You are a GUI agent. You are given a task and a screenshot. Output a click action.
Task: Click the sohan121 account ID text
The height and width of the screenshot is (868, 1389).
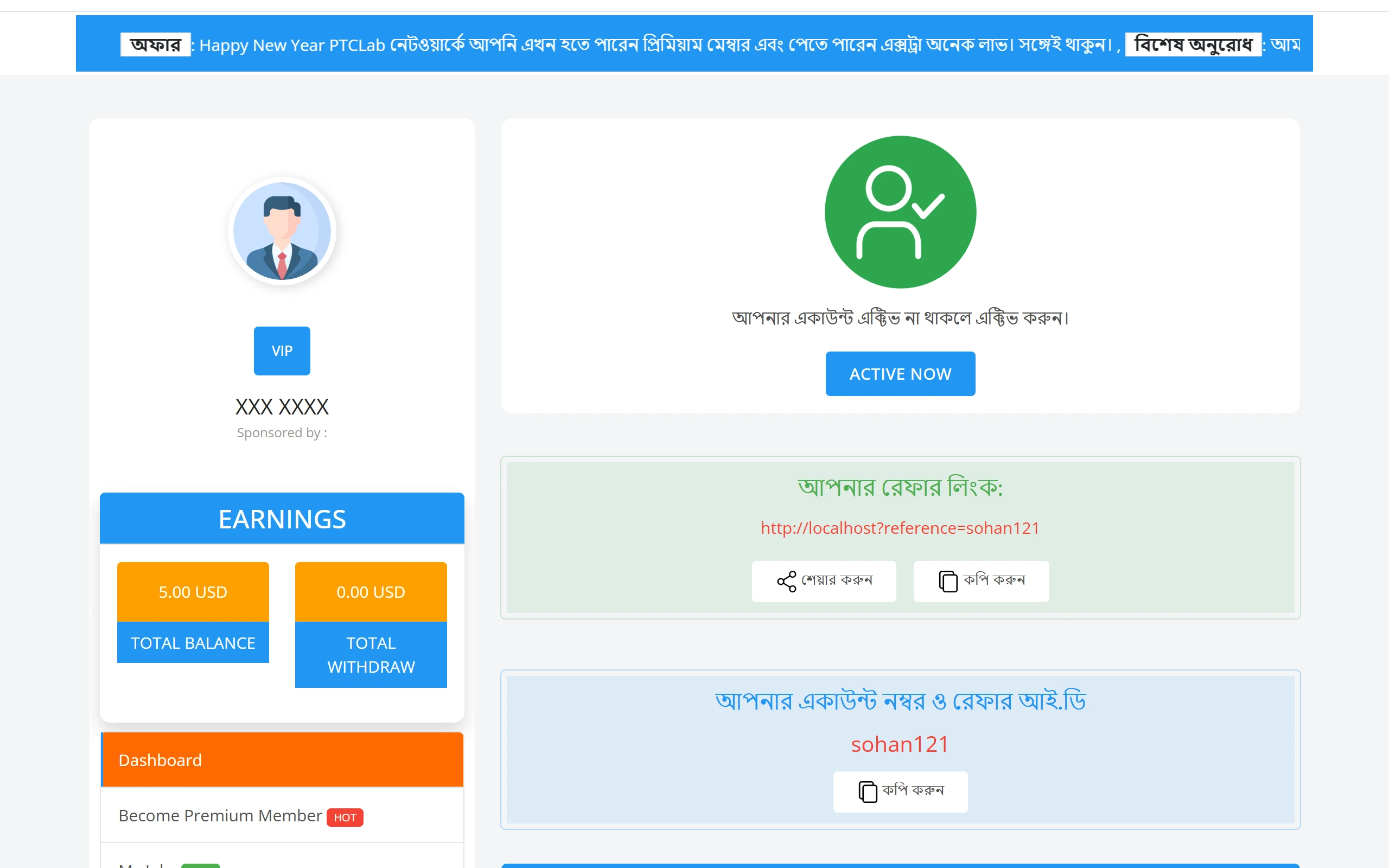click(x=900, y=744)
